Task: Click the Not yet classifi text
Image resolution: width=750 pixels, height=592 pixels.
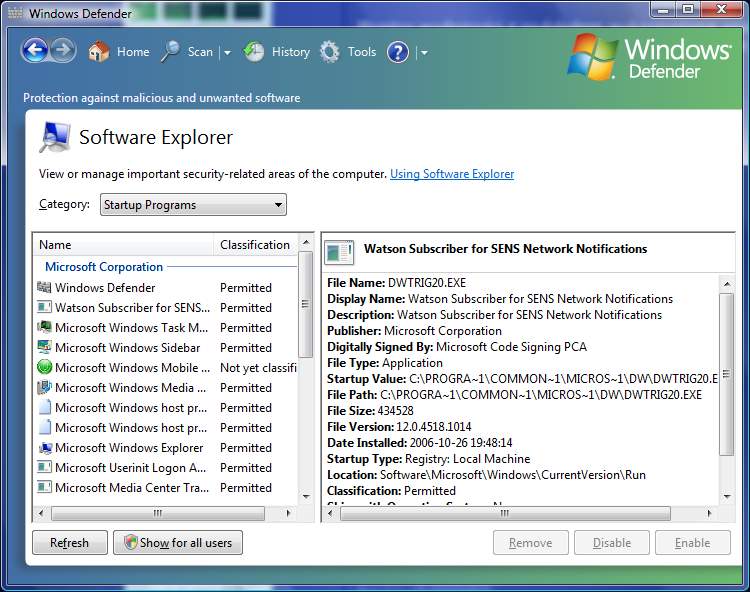Action: point(258,368)
